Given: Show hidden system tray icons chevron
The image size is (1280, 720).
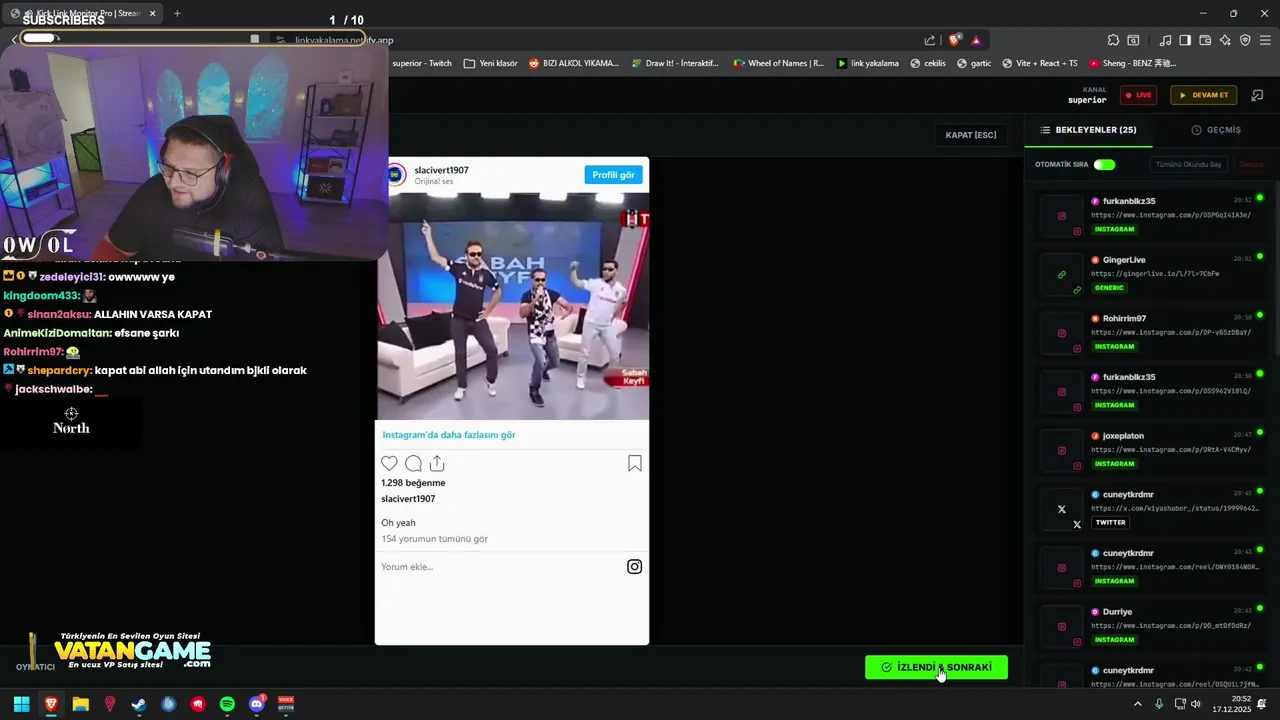Looking at the screenshot, I should (x=1137, y=704).
